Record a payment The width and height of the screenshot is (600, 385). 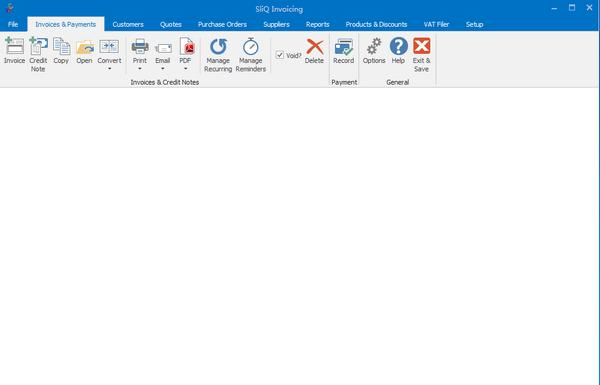click(344, 51)
